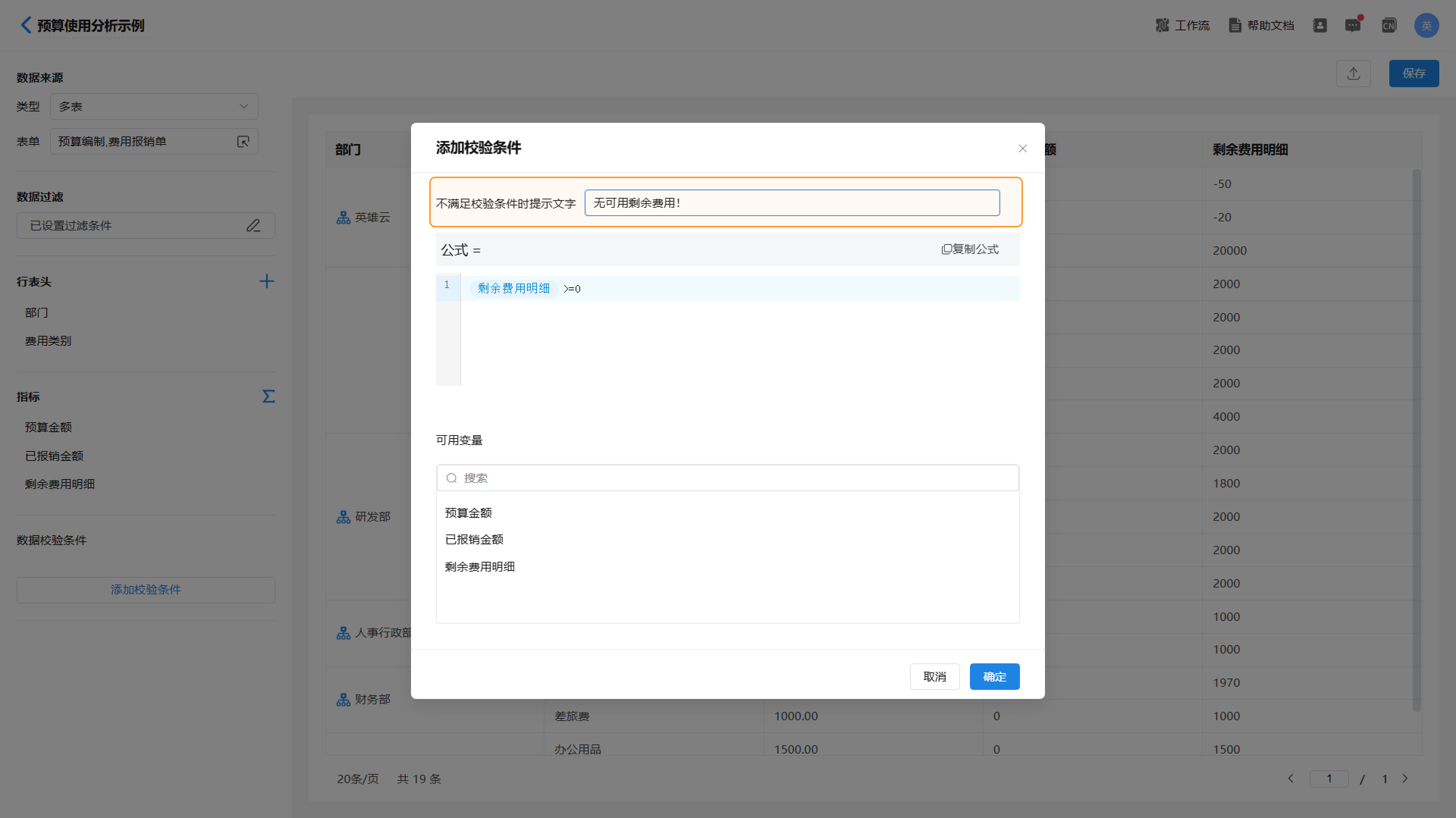Image resolution: width=1456 pixels, height=818 pixels.
Task: Add row header with plus icon
Action: click(x=266, y=281)
